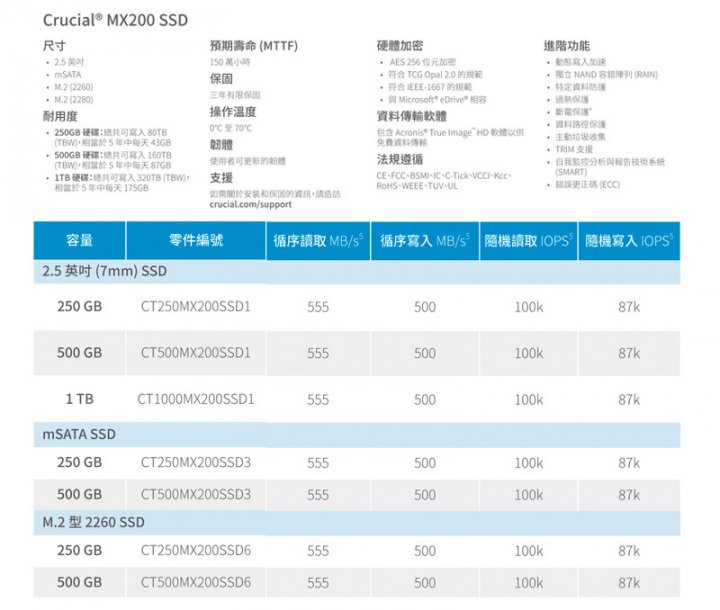Click 250 GB in the CT250MX200SSD6 row

[79, 551]
